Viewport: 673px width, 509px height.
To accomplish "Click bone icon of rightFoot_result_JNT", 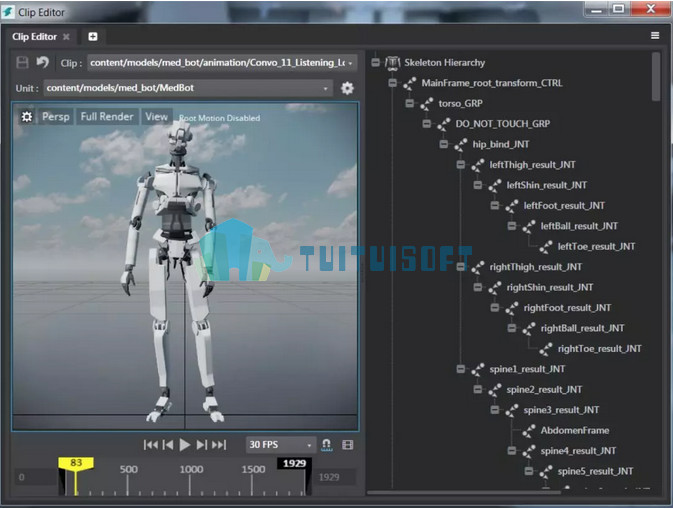I will pyautogui.click(x=512, y=309).
